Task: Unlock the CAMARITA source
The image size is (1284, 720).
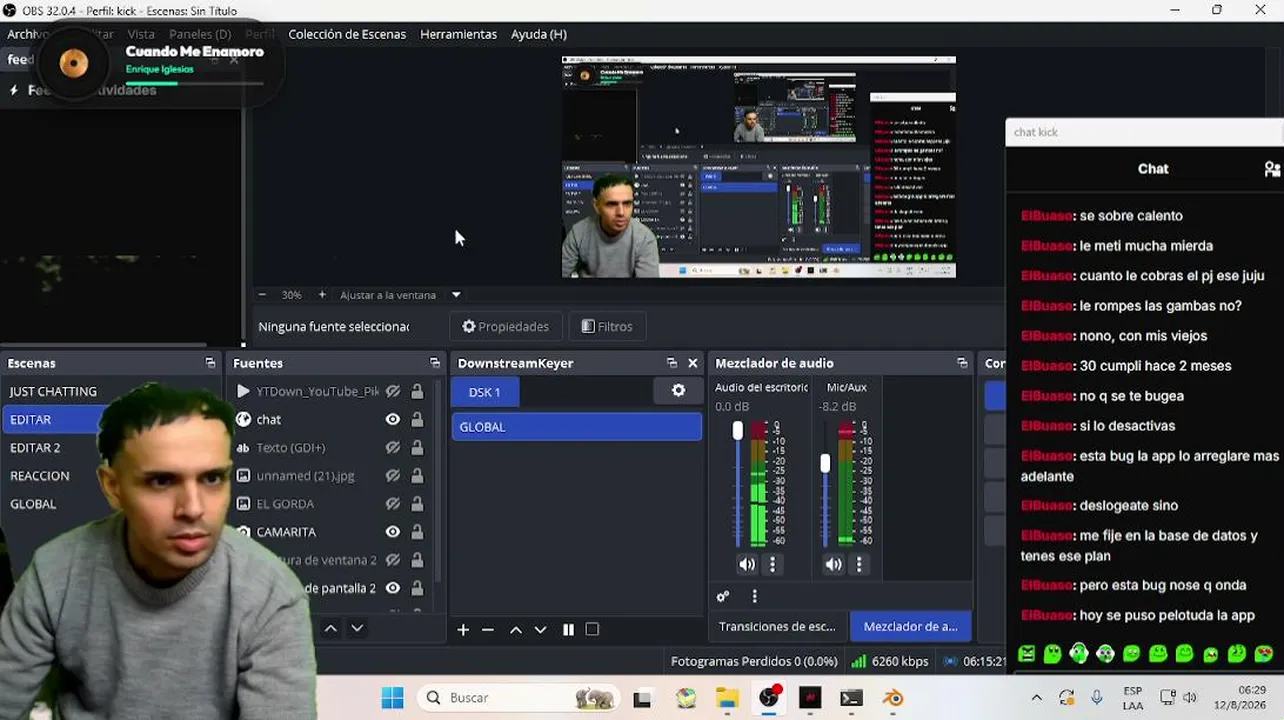Action: coord(417,532)
